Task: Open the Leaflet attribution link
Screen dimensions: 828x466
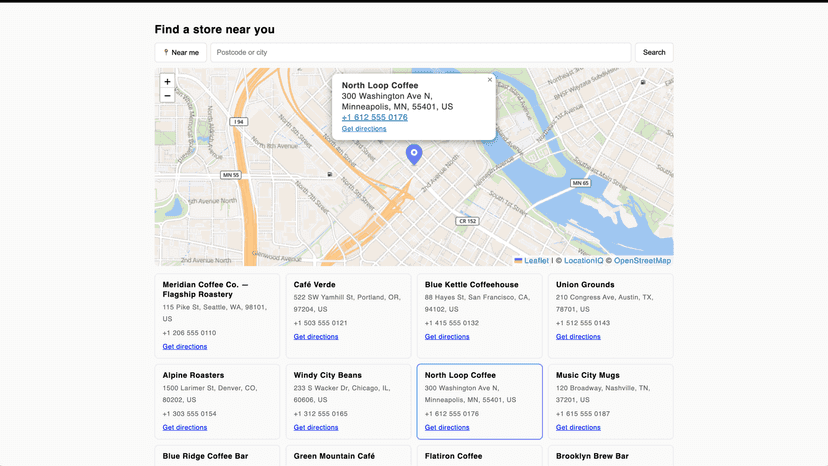Action: pyautogui.click(x=536, y=260)
